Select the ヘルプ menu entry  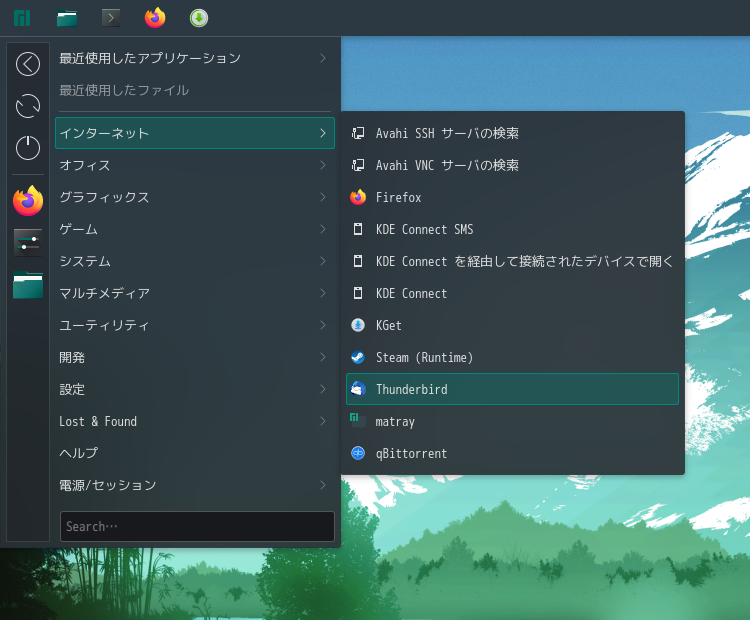point(195,453)
